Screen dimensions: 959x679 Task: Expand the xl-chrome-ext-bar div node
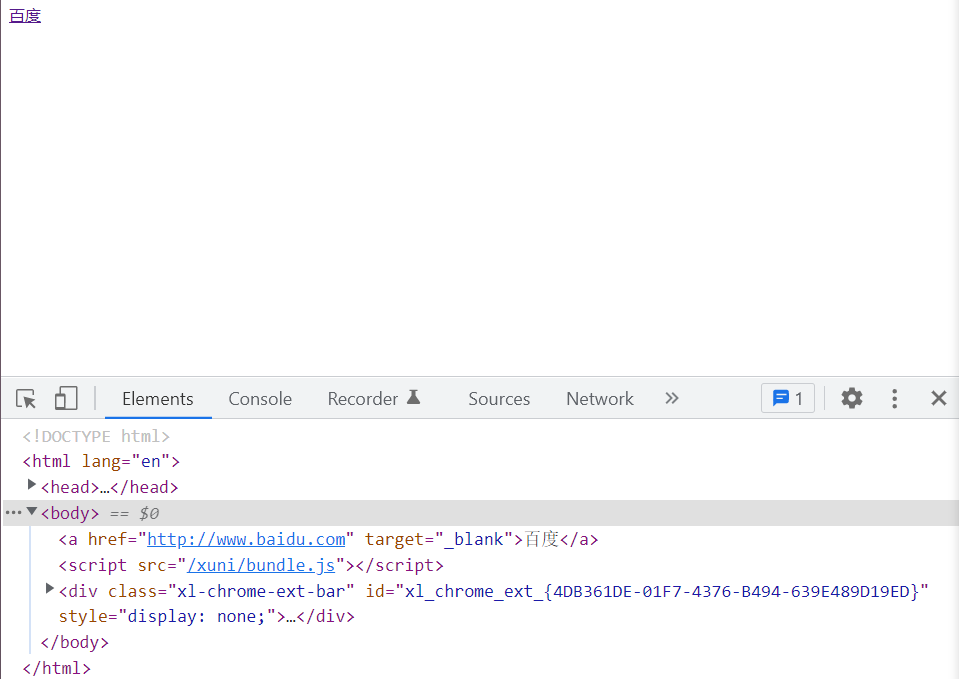coord(50,588)
